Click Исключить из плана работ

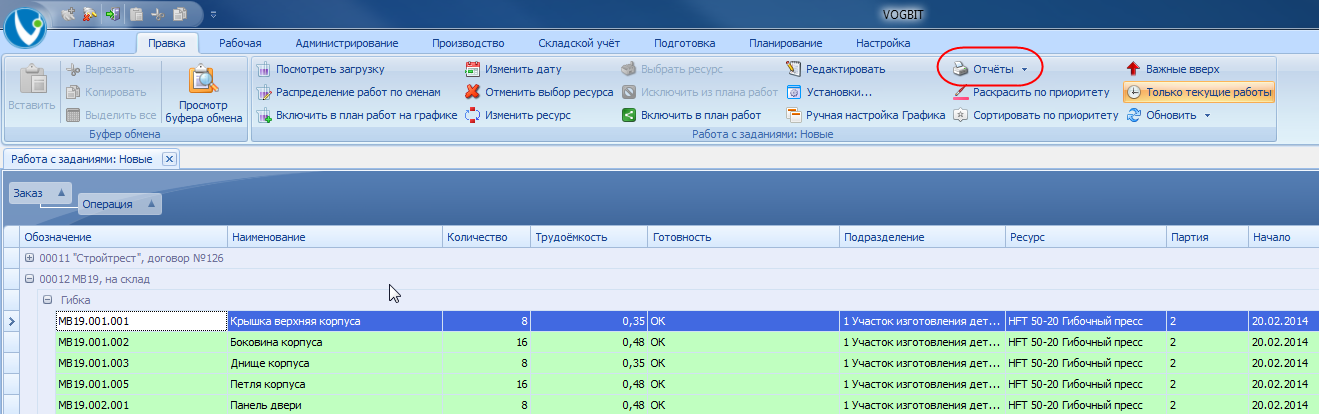[699, 92]
